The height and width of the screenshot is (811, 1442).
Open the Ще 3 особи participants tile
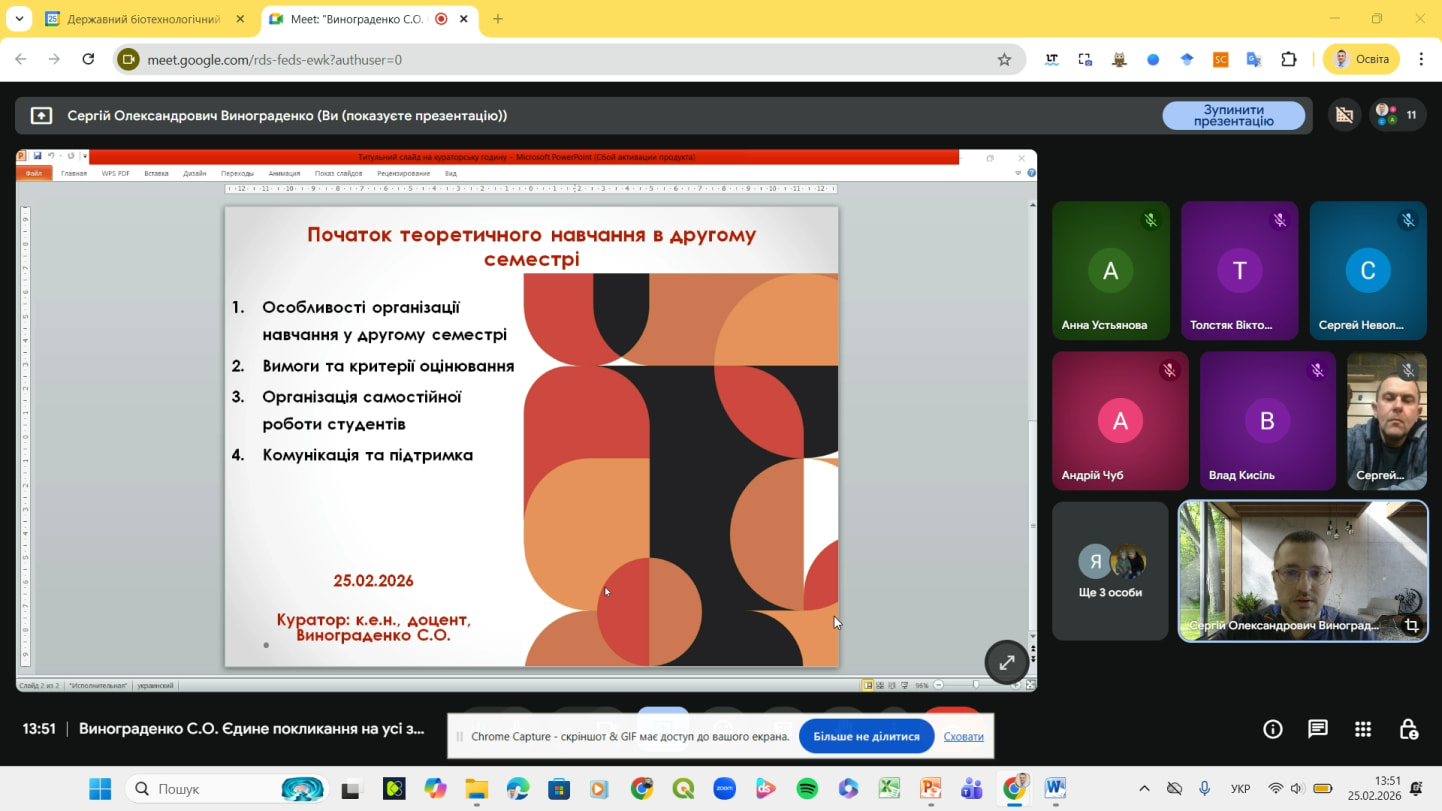(1110, 571)
